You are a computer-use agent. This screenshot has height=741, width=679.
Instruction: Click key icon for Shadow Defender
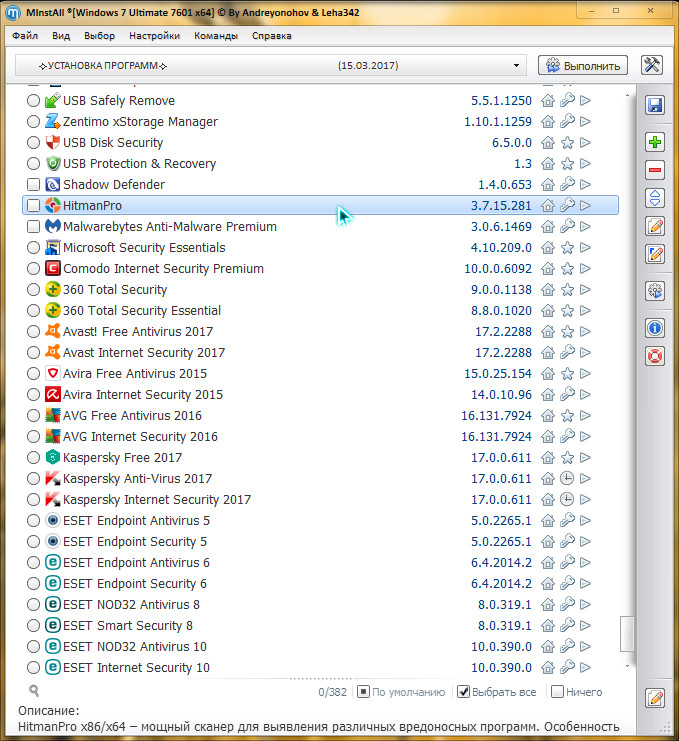567,184
